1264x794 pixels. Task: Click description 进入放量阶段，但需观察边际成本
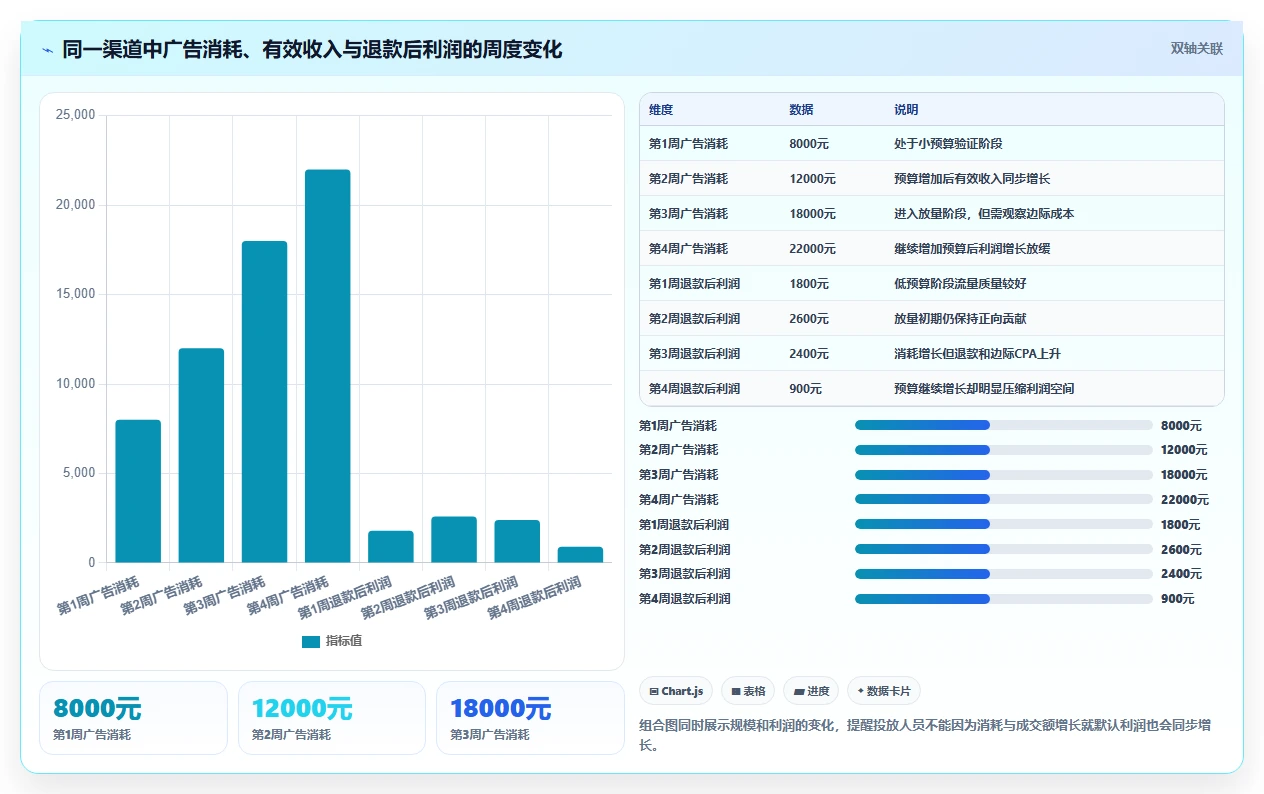point(984,214)
